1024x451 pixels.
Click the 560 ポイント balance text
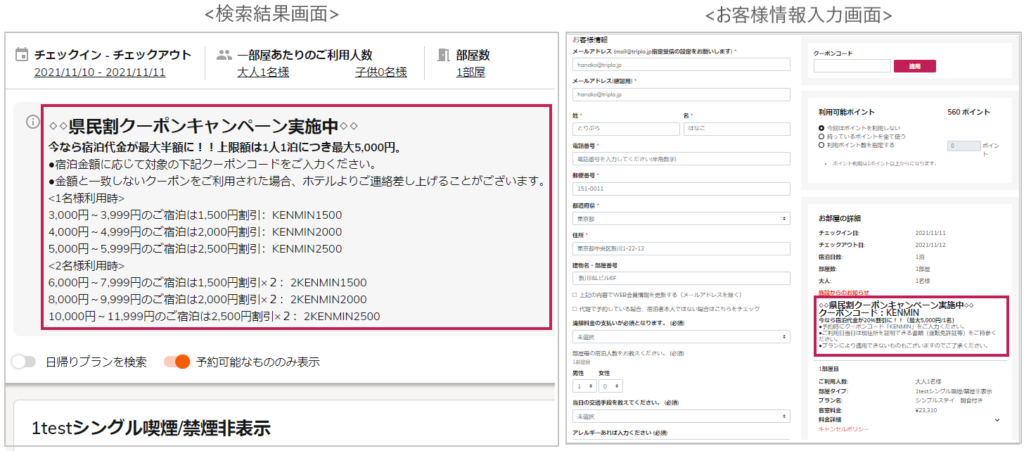point(968,112)
